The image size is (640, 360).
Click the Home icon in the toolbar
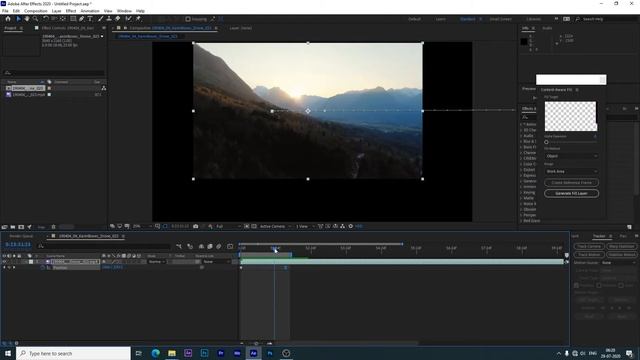(8, 19)
